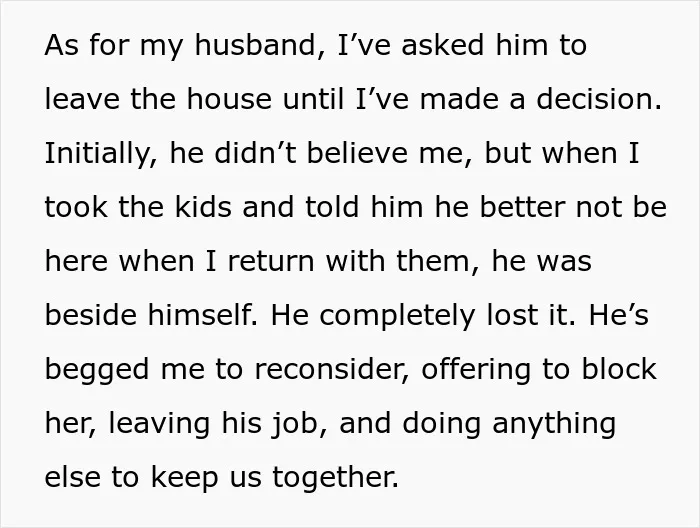Click the word "house" in the paragraph
This screenshot has height=528, width=700.
point(229,99)
